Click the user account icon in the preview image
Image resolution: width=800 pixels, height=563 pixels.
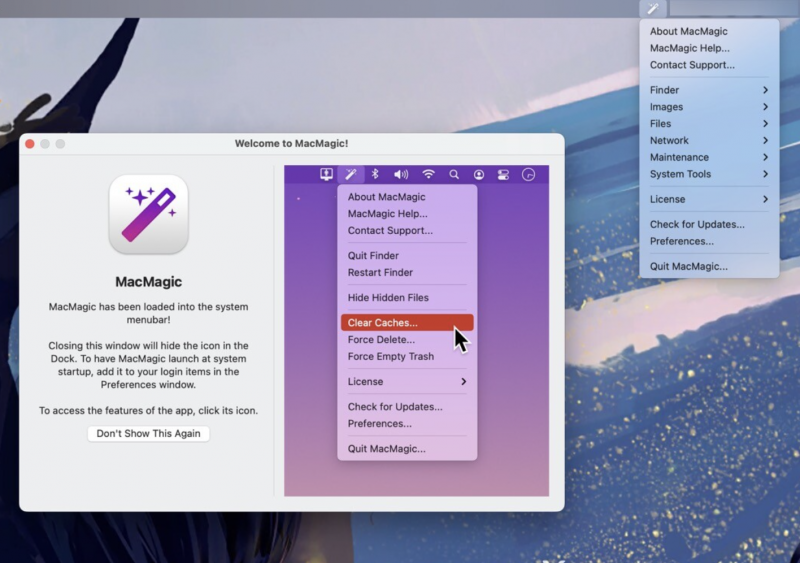point(479,175)
